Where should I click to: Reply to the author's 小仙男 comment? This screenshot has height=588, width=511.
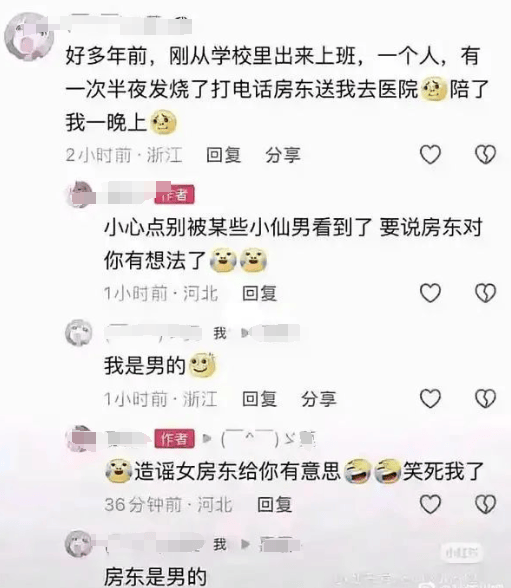259,293
